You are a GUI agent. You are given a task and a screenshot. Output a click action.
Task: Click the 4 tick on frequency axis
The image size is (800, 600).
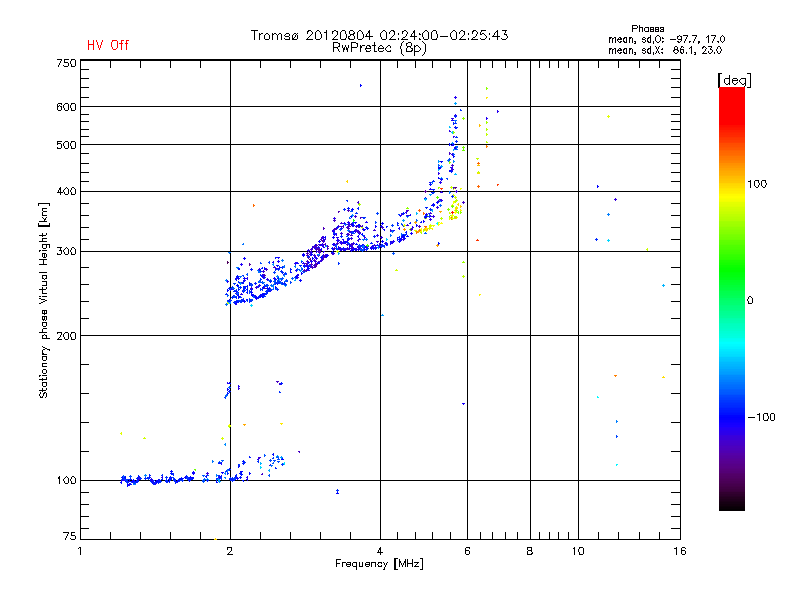click(x=380, y=551)
